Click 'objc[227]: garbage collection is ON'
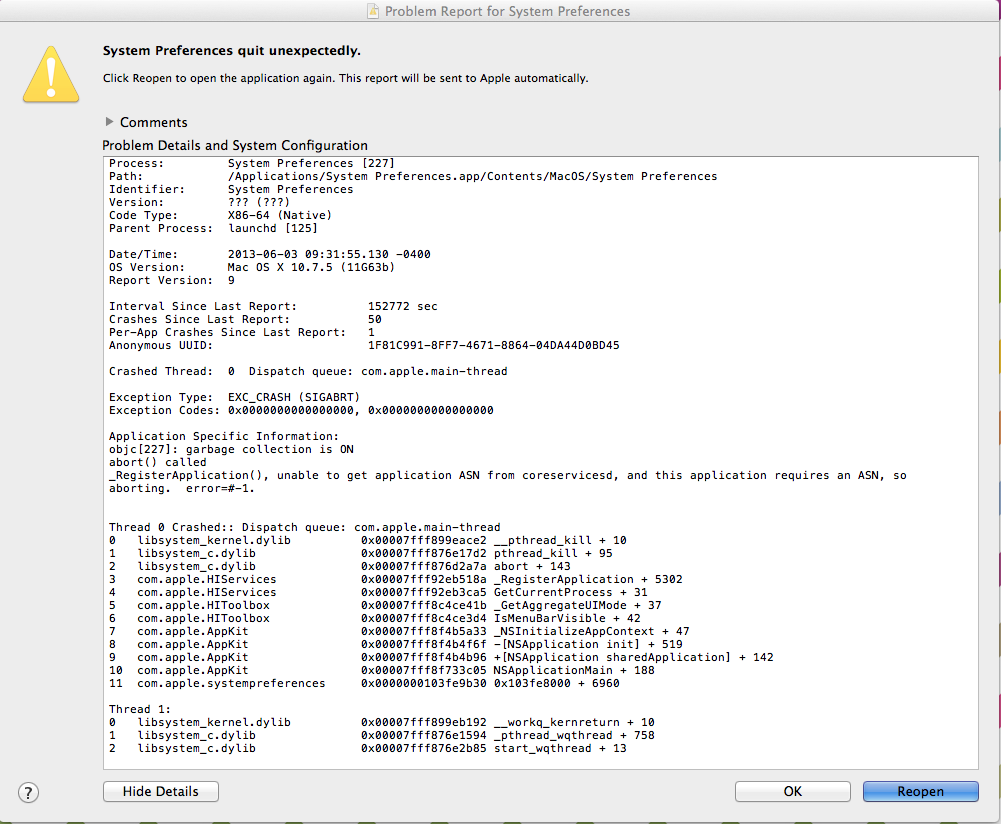 [231, 449]
